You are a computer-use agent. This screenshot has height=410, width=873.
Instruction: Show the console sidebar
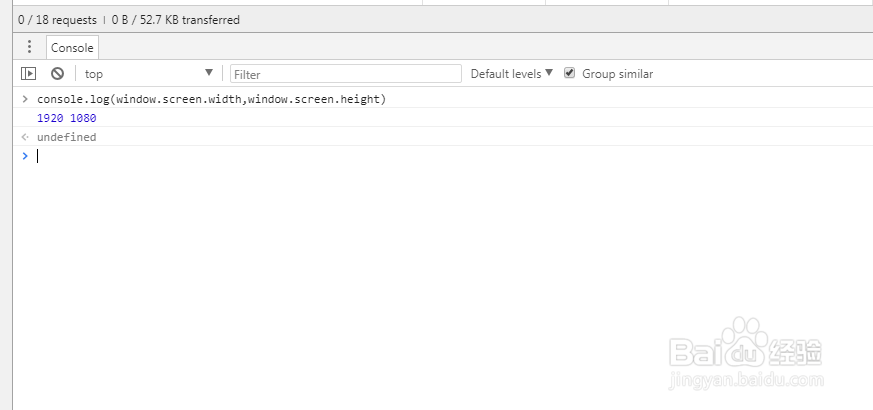(x=29, y=74)
